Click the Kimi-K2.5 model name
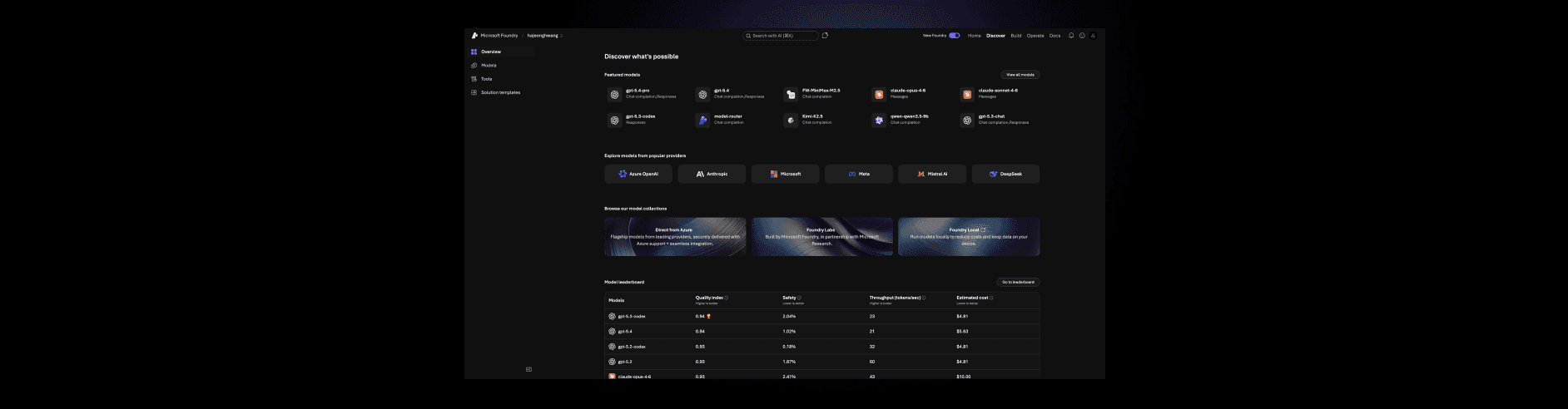The width and height of the screenshot is (1568, 409). click(x=812, y=116)
